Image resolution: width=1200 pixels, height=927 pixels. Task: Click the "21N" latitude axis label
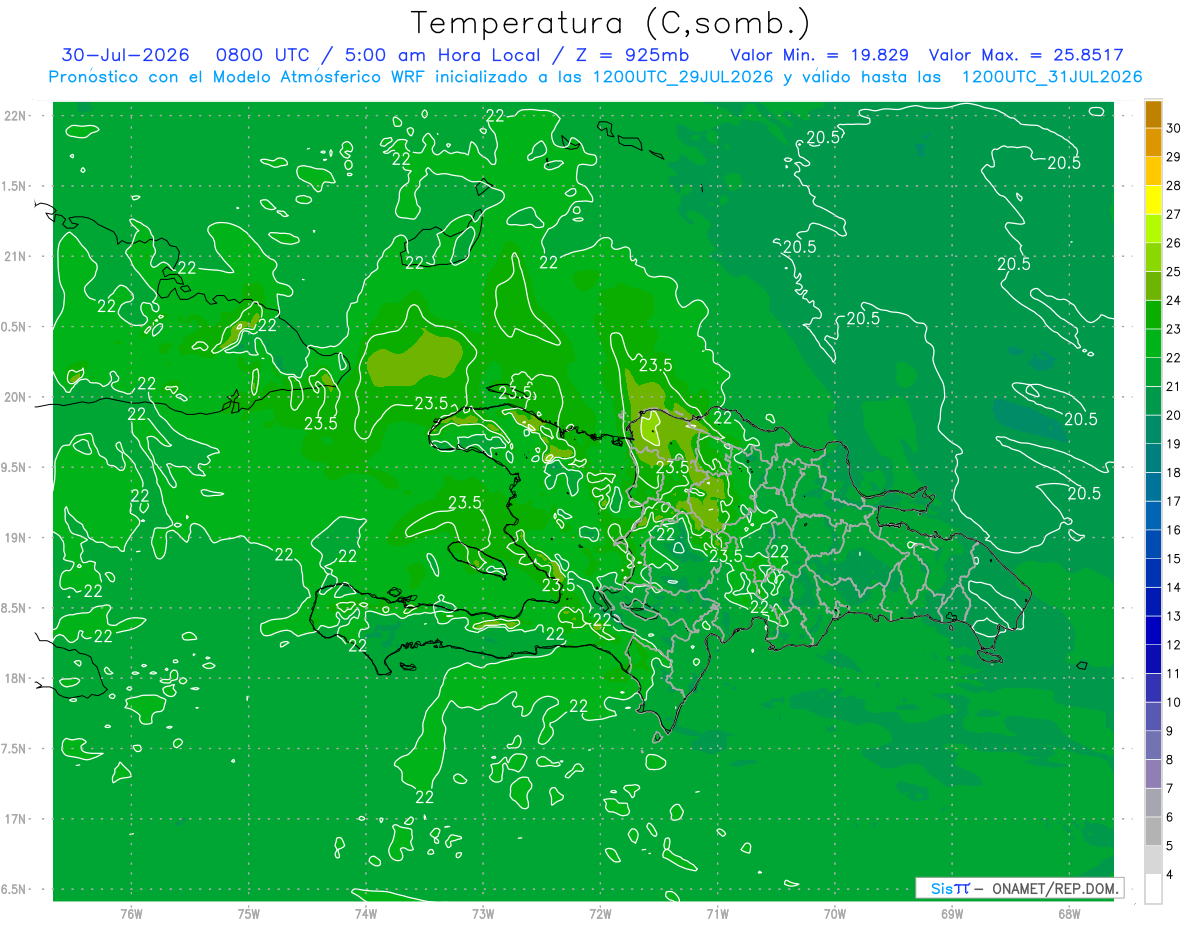pos(15,256)
